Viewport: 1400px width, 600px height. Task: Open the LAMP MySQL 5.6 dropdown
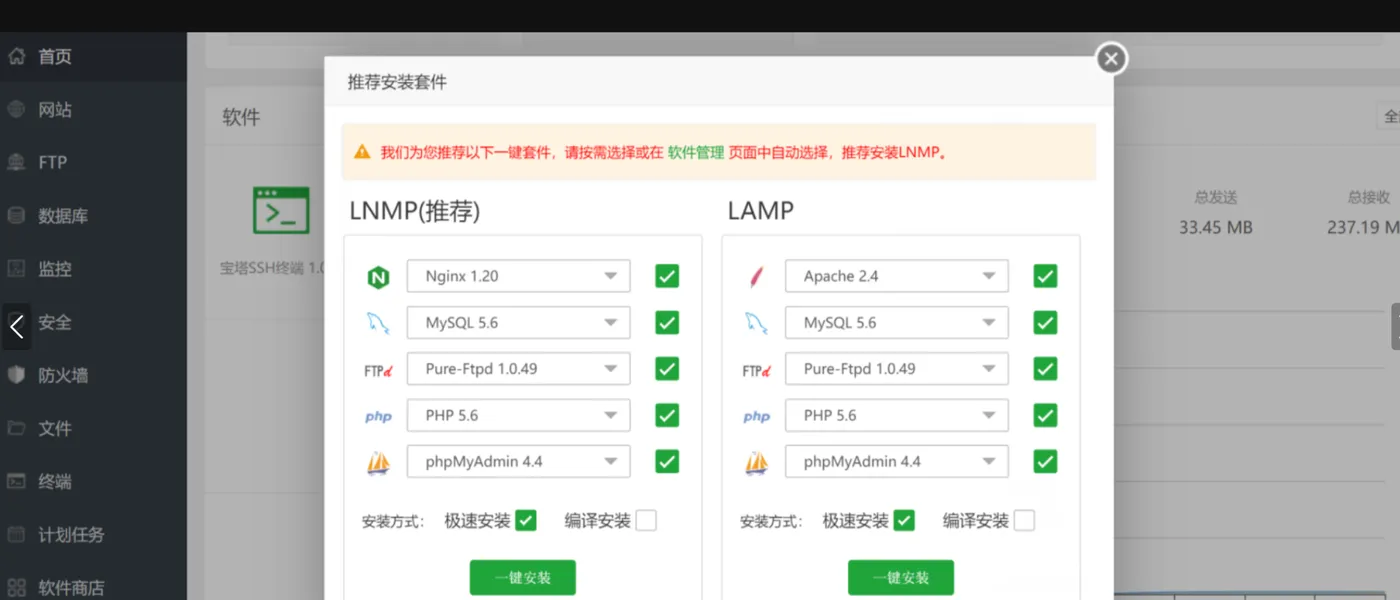[x=896, y=322]
